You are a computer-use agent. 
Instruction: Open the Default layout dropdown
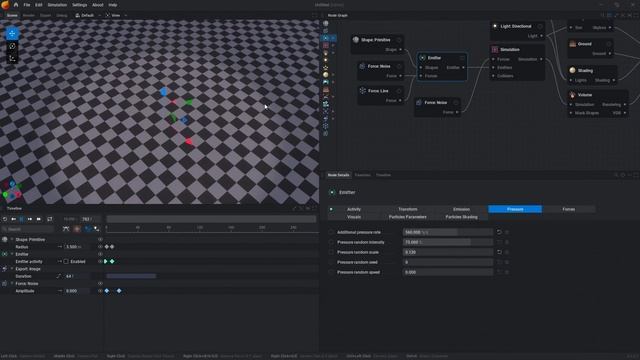88,15
